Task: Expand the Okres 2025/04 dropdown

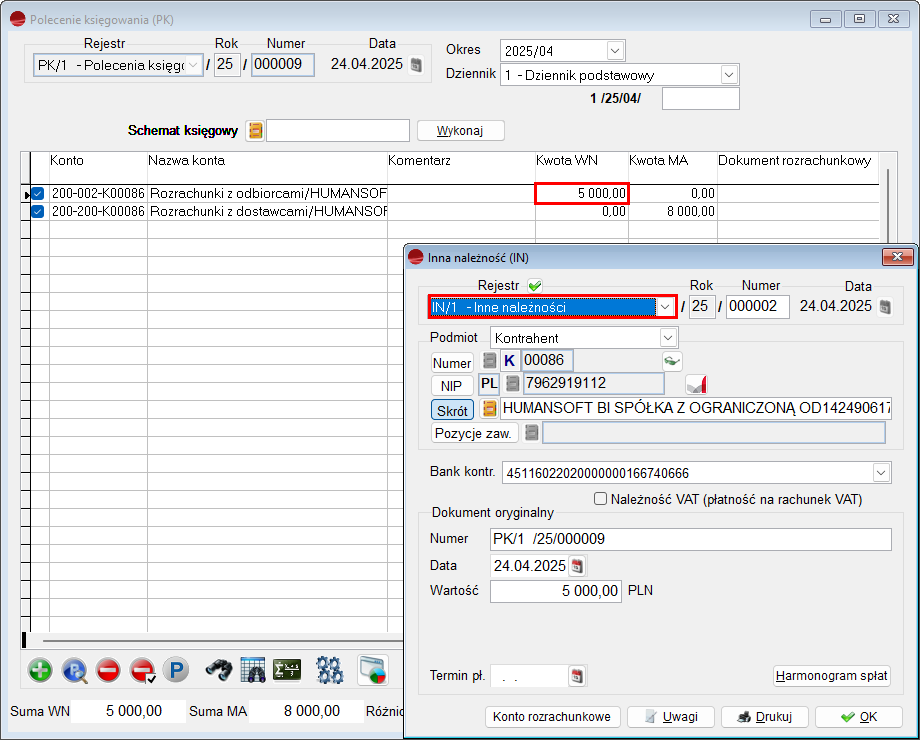Action: pyautogui.click(x=615, y=51)
